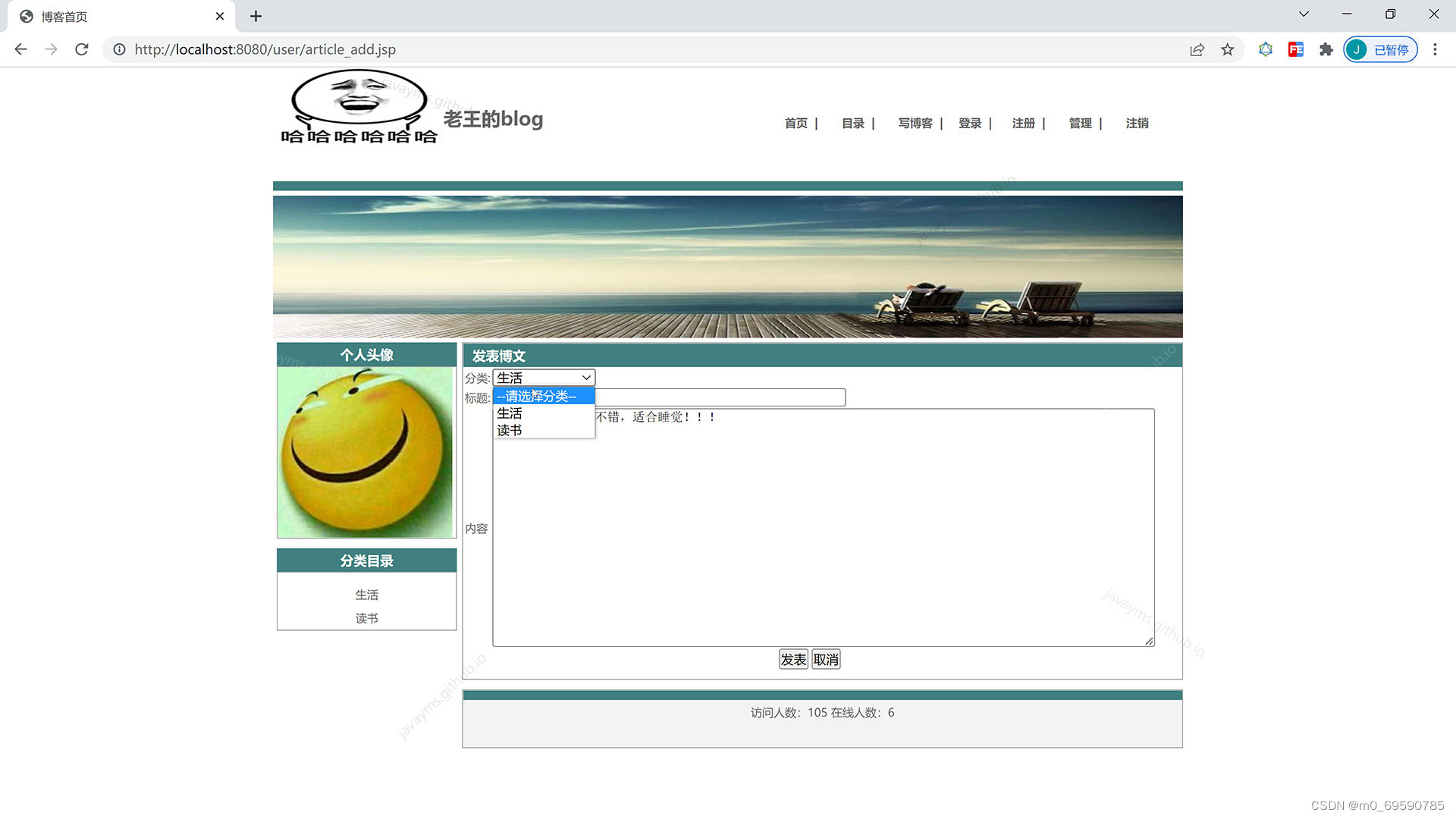Open the extensions puzzle icon
1456x819 pixels.
tap(1326, 49)
